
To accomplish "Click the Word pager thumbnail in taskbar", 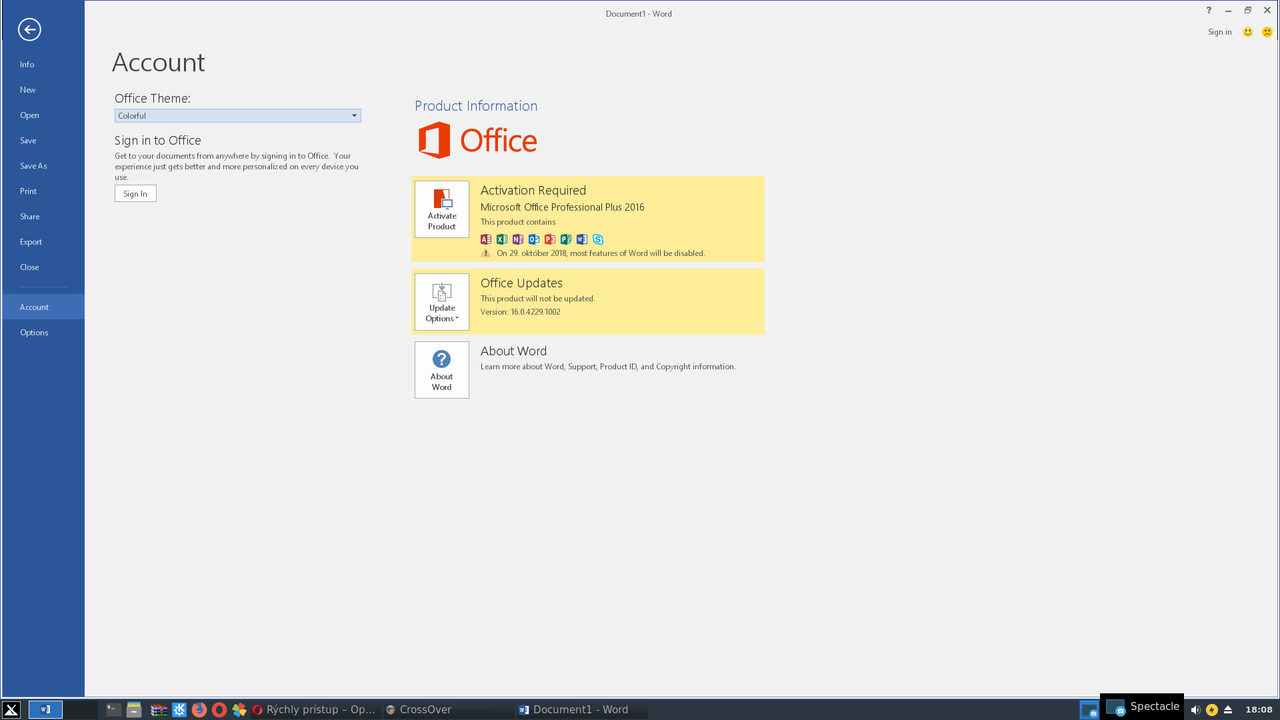I will pyautogui.click(x=46, y=710).
